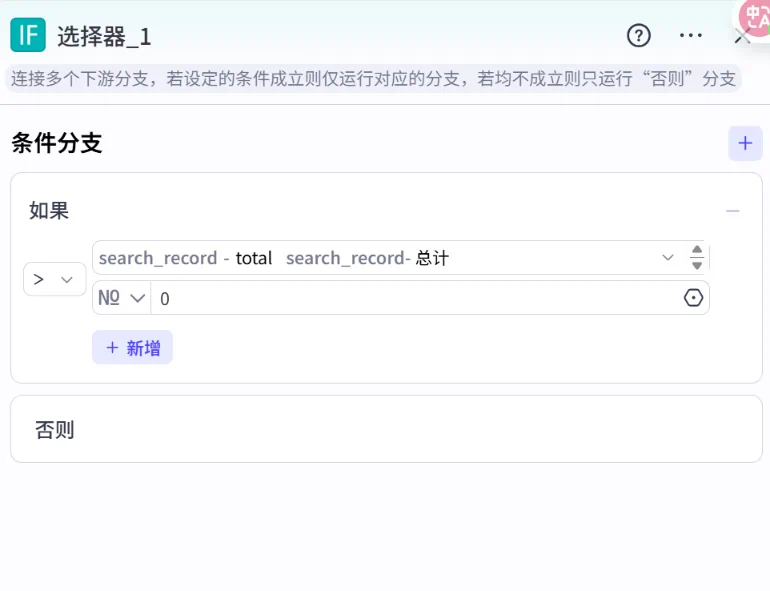
Task: Click the up arrow stepper in variable field
Action: point(697,250)
